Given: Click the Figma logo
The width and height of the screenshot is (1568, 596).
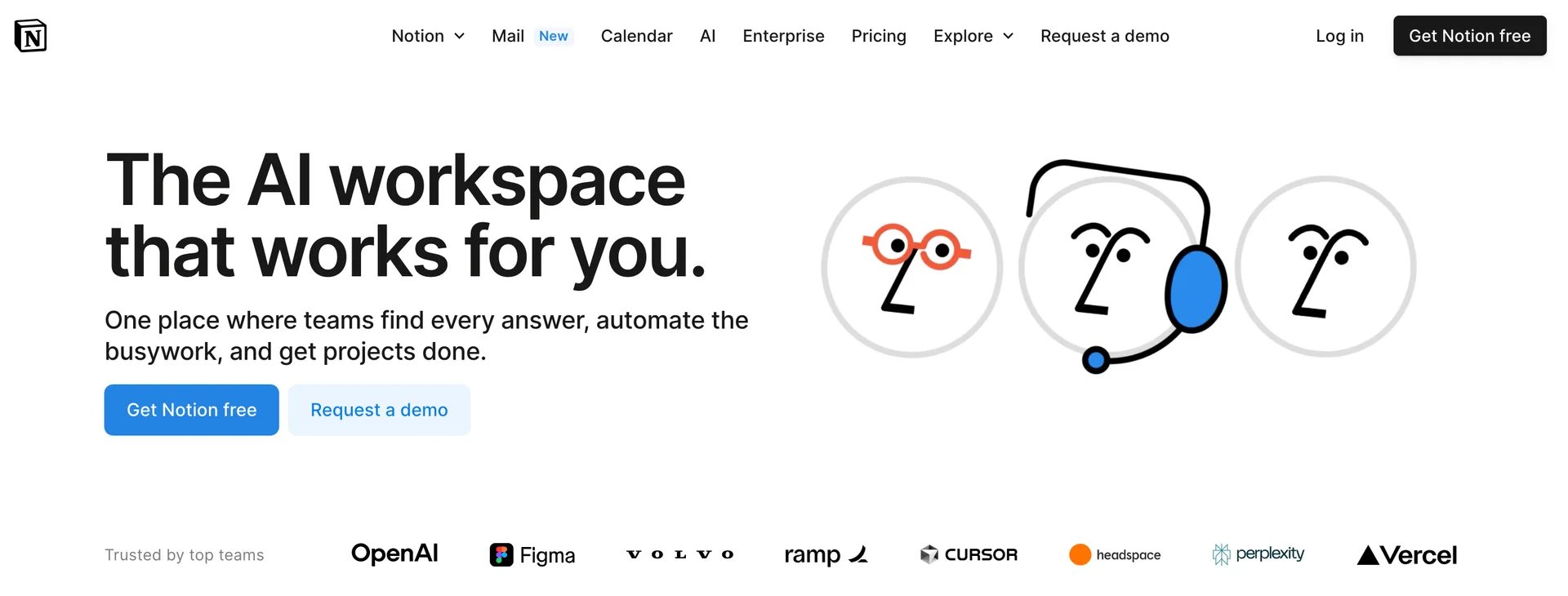Looking at the screenshot, I should pos(532,555).
